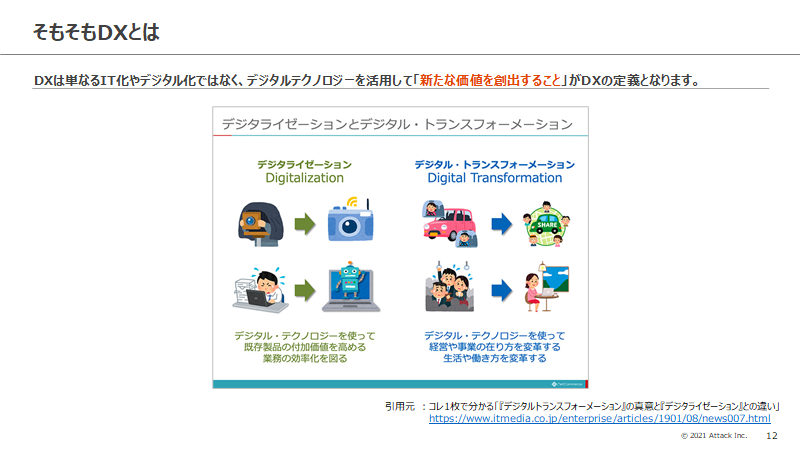
Task: Click the green 'Digitalization' heading
Action: [305, 178]
